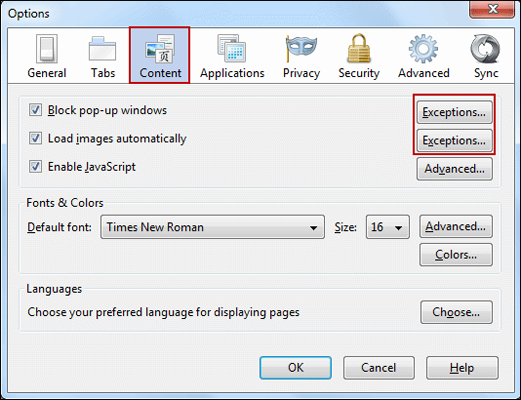Open the General settings icon
This screenshot has height=400, width=521.
coord(47,49)
